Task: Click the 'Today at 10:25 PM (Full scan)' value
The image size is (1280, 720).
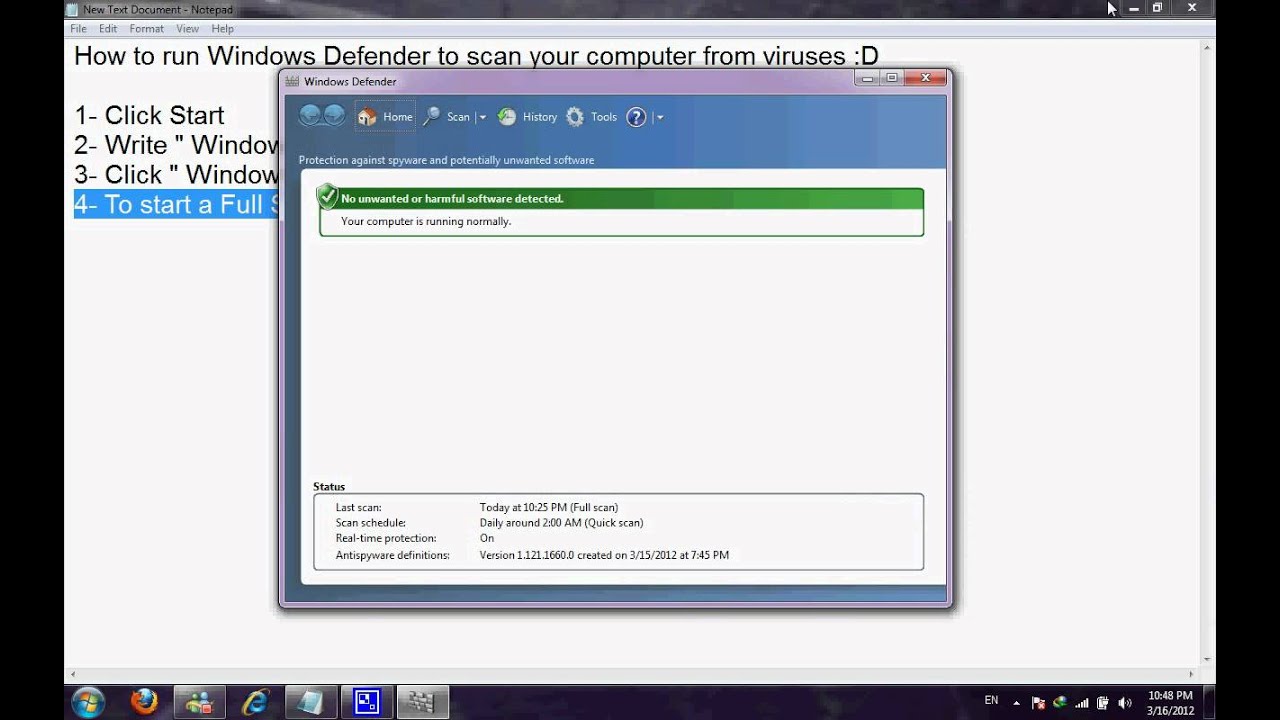Action: click(x=549, y=507)
